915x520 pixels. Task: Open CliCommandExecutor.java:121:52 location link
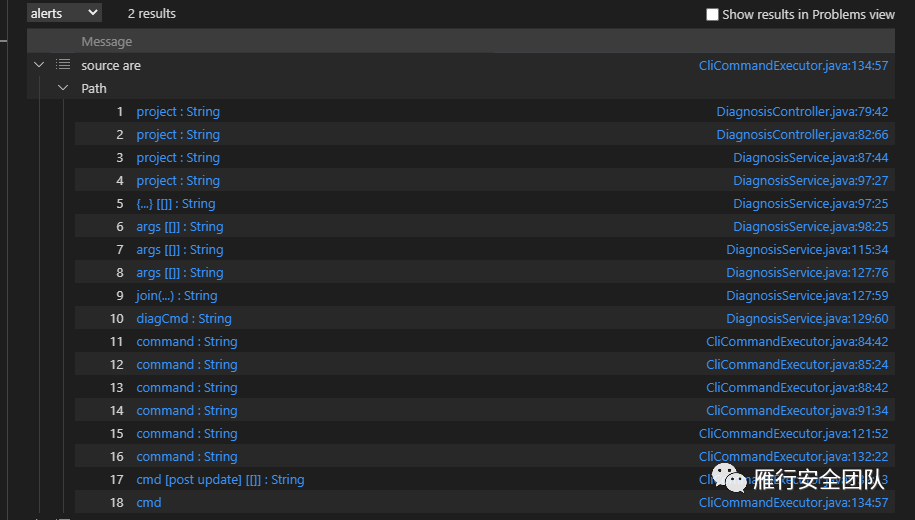coord(793,434)
